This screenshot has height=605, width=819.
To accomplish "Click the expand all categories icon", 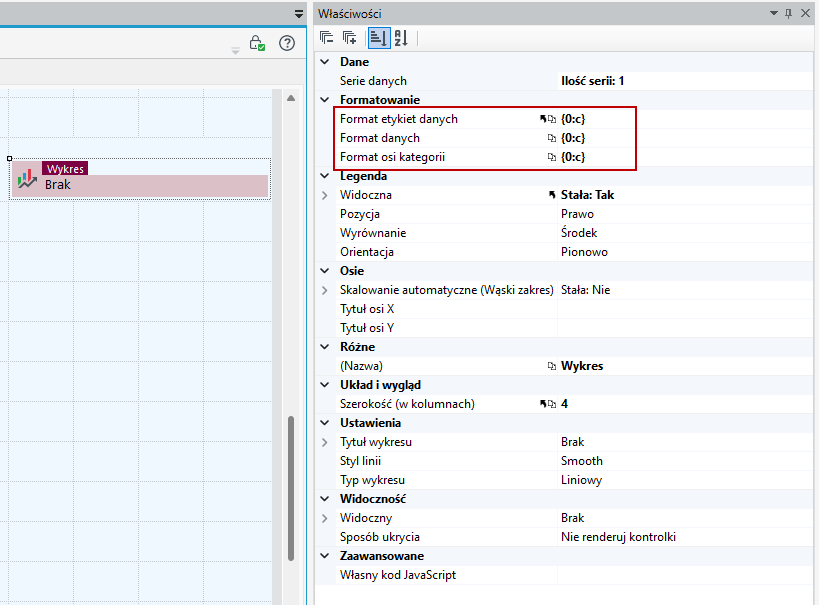I will (349, 38).
